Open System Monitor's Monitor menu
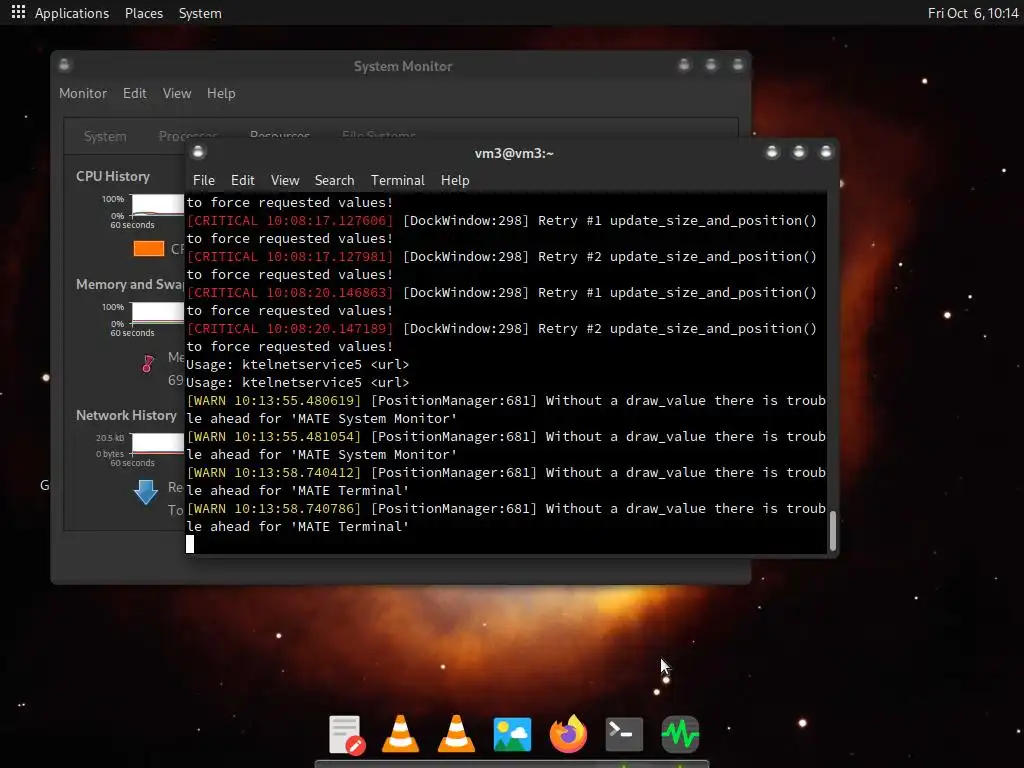 coord(83,93)
